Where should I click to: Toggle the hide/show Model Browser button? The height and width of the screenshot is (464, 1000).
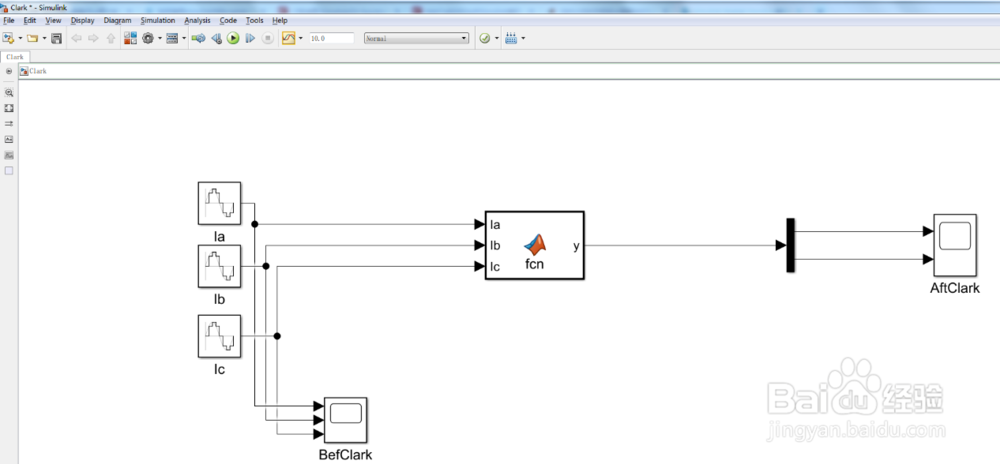click(x=9, y=71)
